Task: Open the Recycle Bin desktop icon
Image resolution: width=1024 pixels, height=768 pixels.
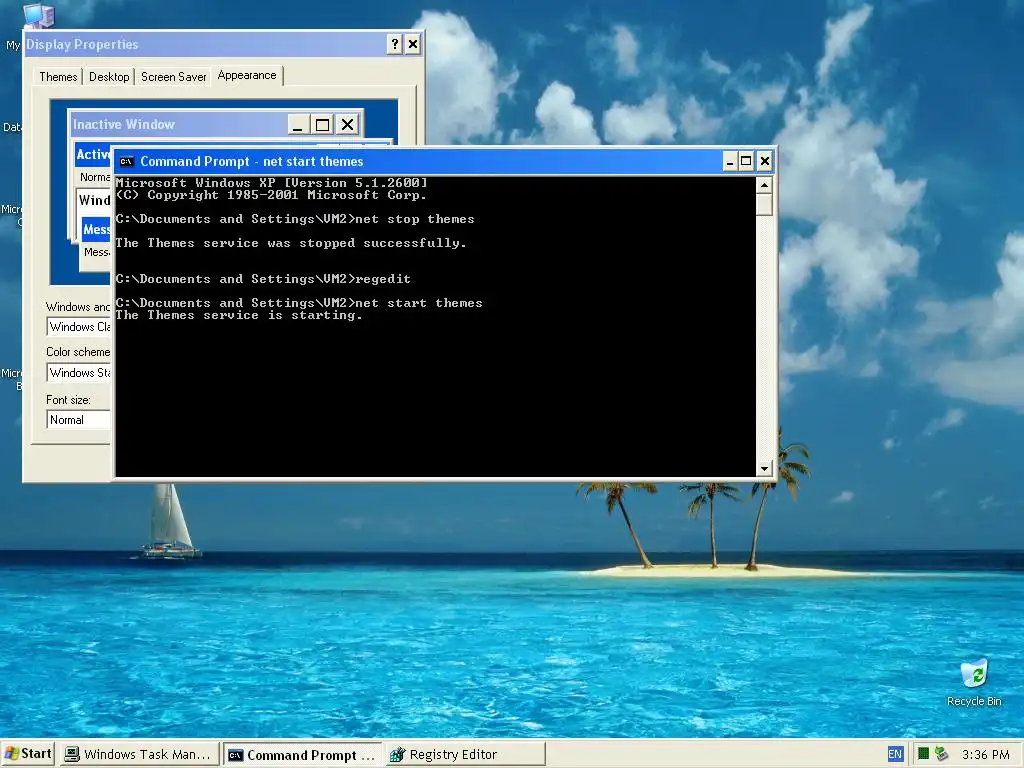Action: [974, 682]
